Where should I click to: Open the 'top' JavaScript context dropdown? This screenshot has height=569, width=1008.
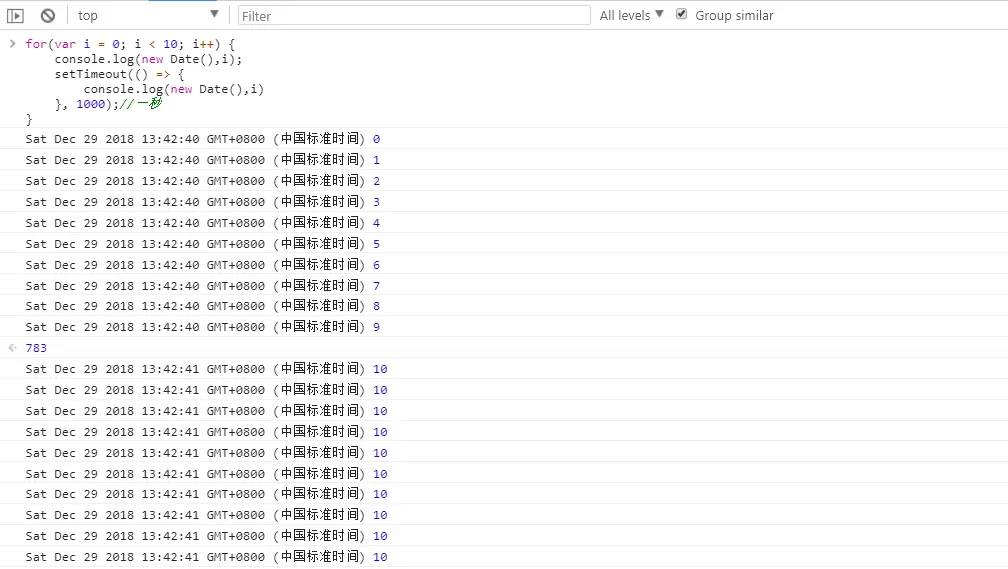147,15
